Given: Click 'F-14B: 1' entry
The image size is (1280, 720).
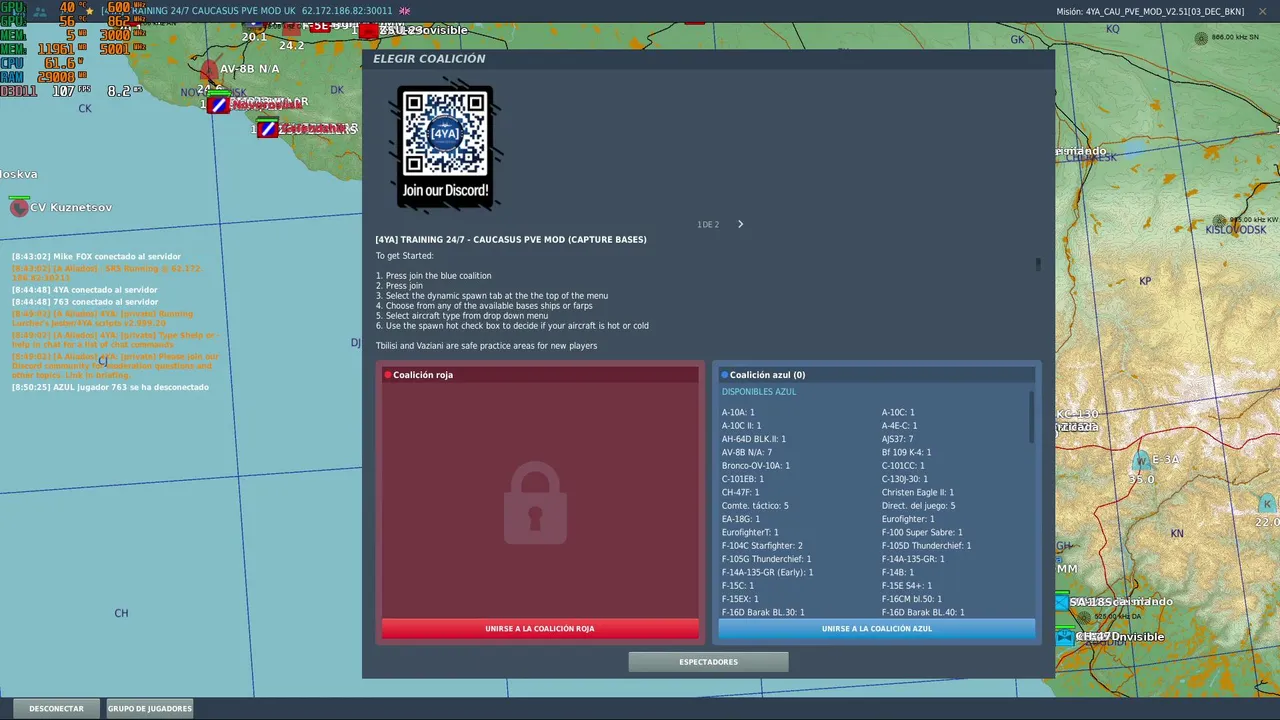Looking at the screenshot, I should point(896,573).
